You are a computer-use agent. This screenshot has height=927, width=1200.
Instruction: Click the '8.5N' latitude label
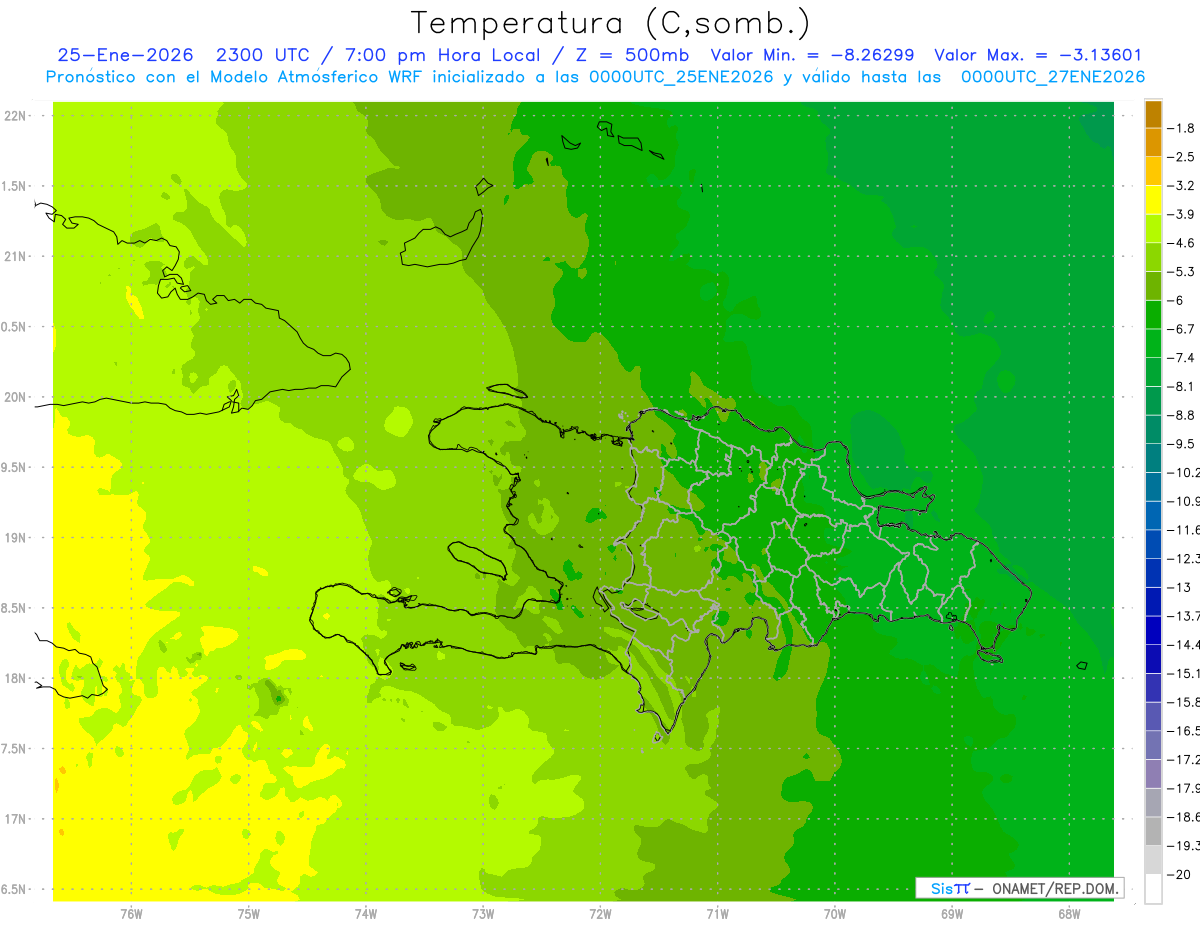point(14,608)
